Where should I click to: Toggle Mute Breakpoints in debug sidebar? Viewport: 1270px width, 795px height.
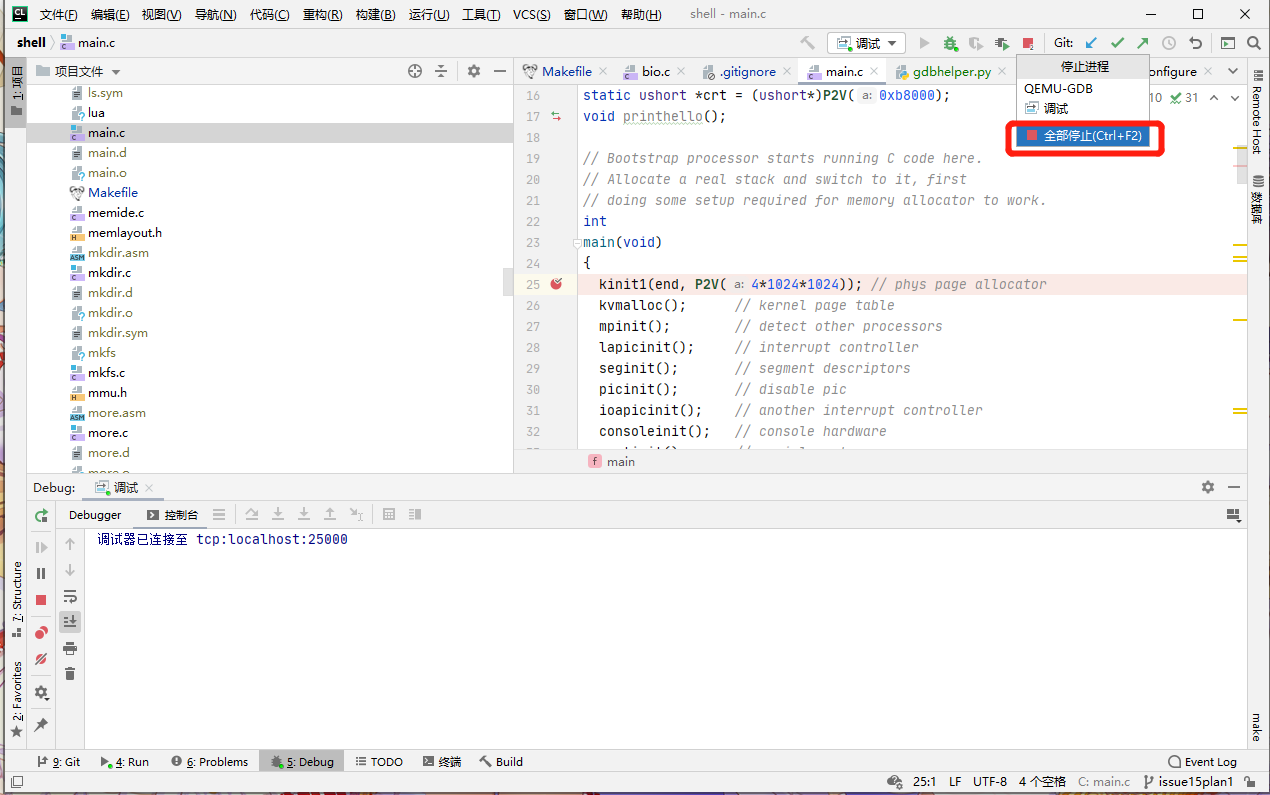(41, 659)
